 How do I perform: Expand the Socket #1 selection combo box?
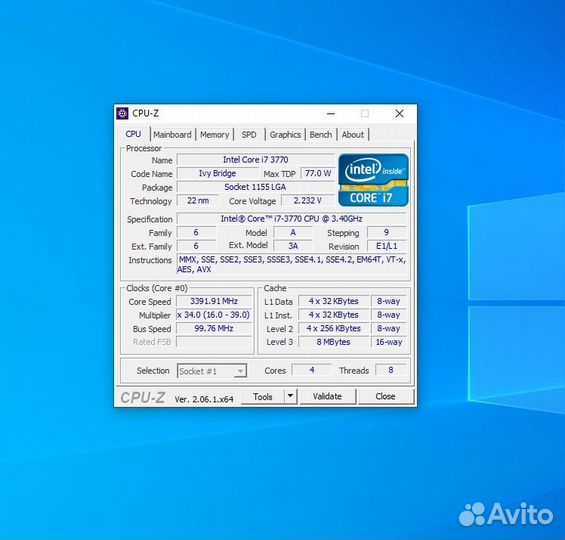click(x=212, y=371)
